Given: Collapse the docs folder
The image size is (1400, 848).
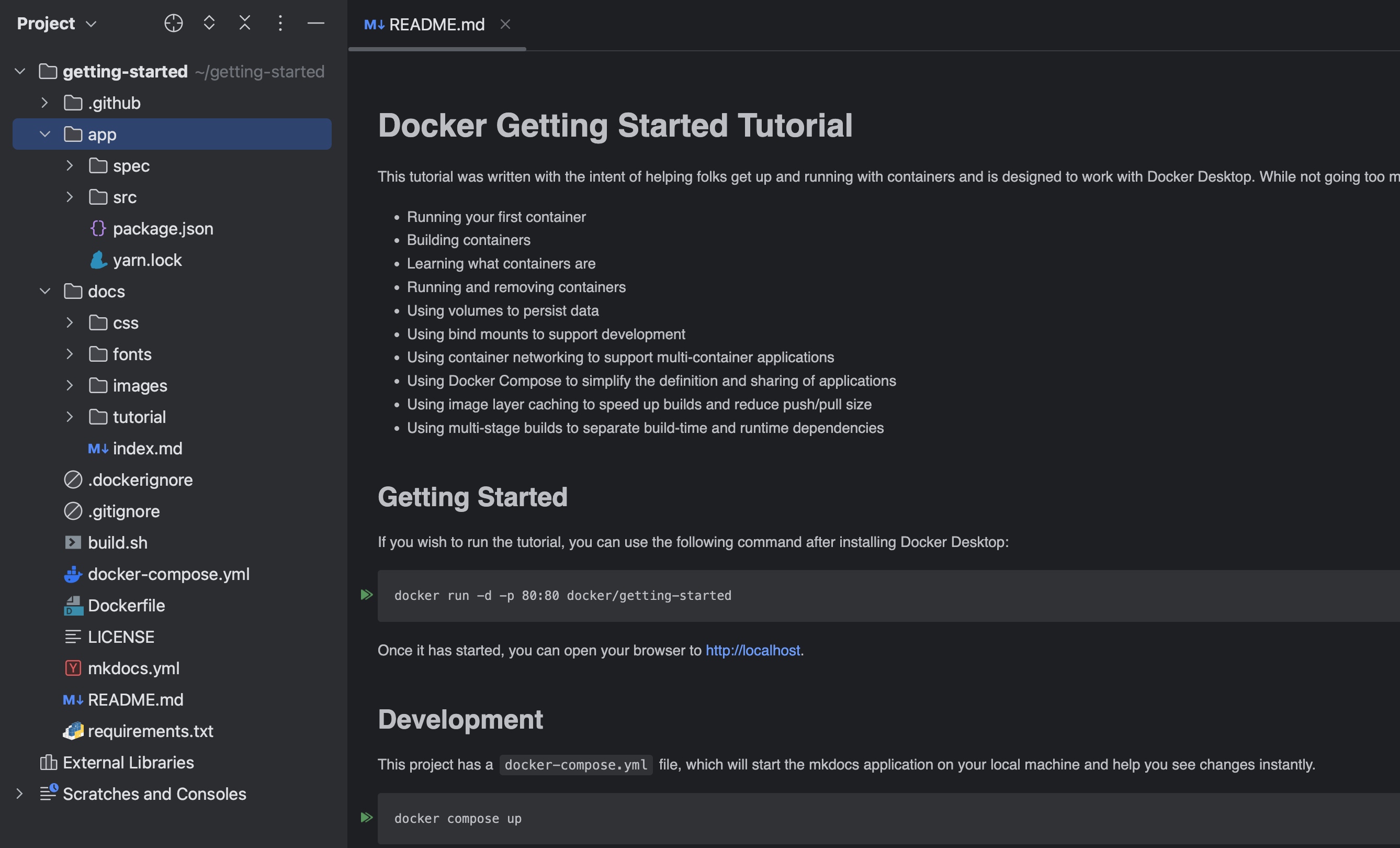Looking at the screenshot, I should [x=45, y=292].
